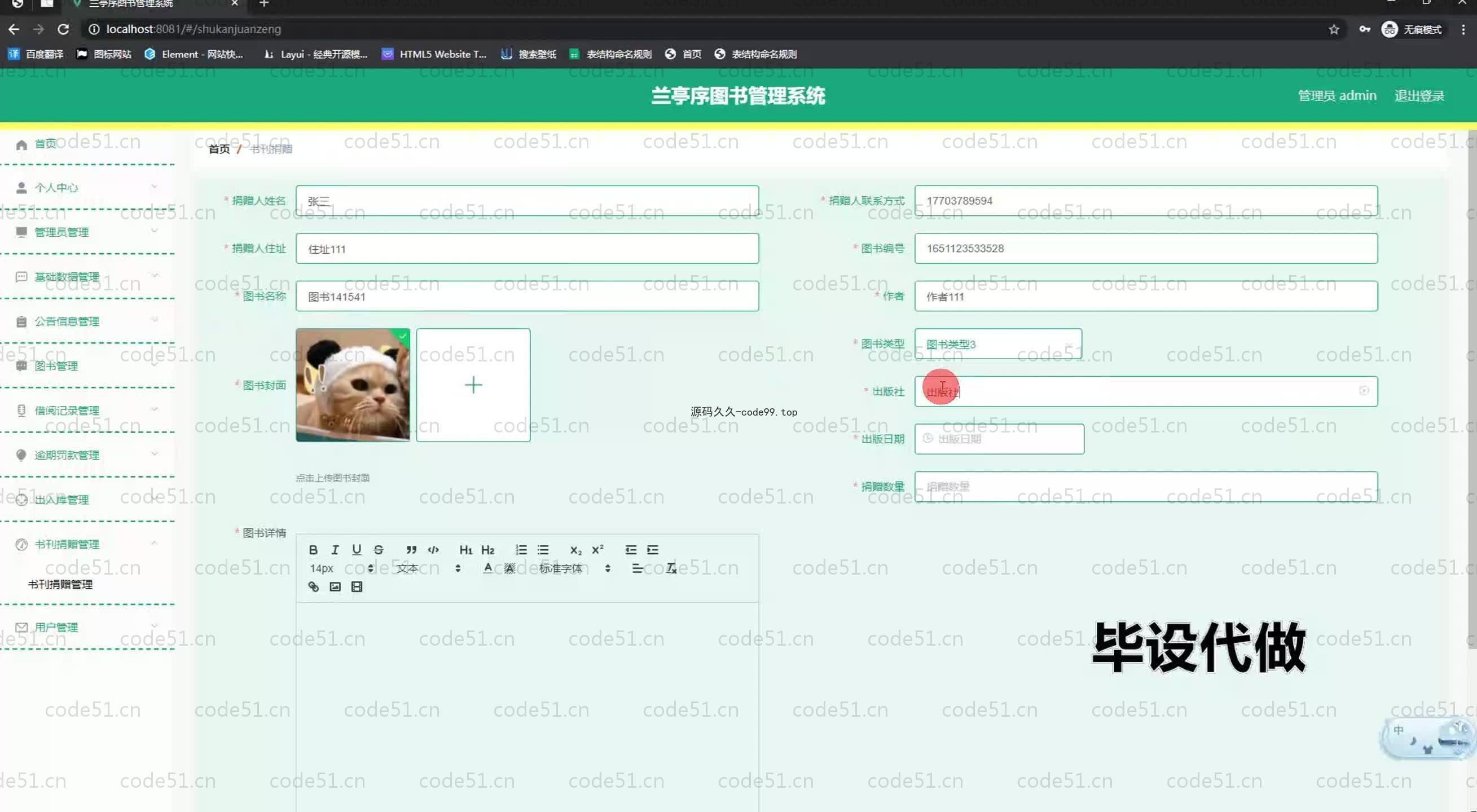Apply superscript formatting
The image size is (1477, 812).
pyautogui.click(x=597, y=550)
